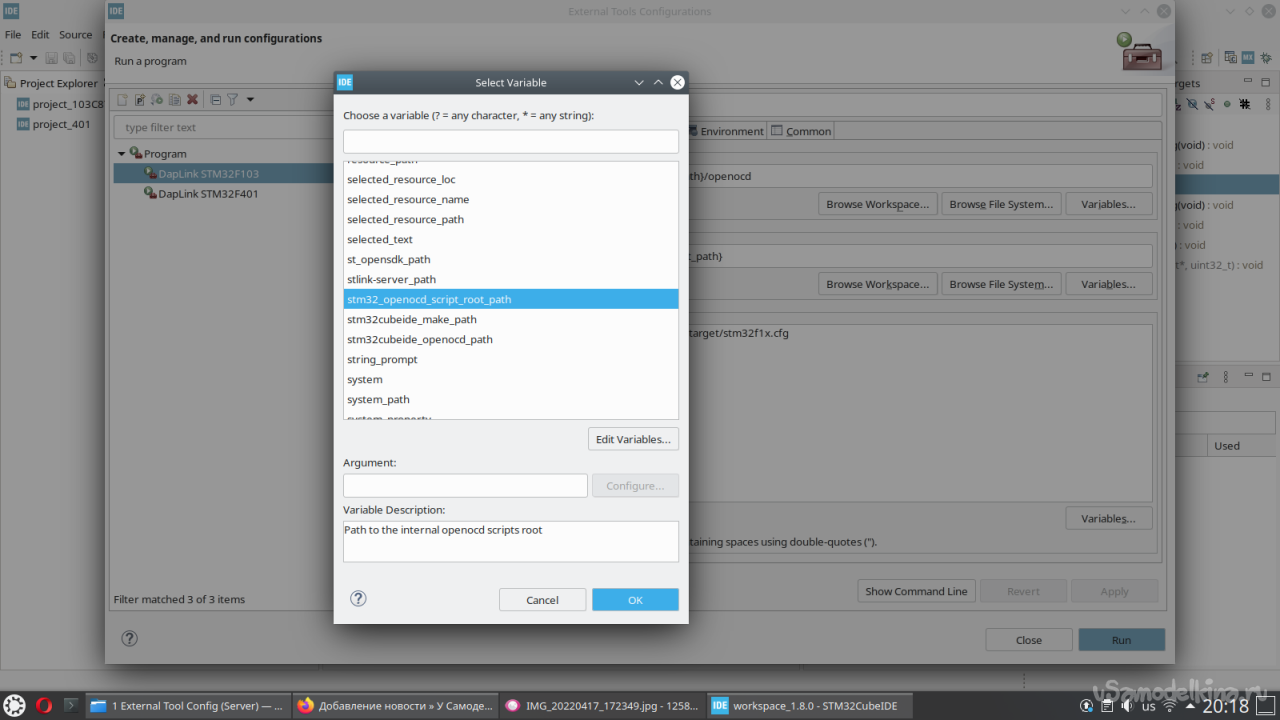Select the string_prompt variable
The image size is (1280, 720).
pos(511,359)
